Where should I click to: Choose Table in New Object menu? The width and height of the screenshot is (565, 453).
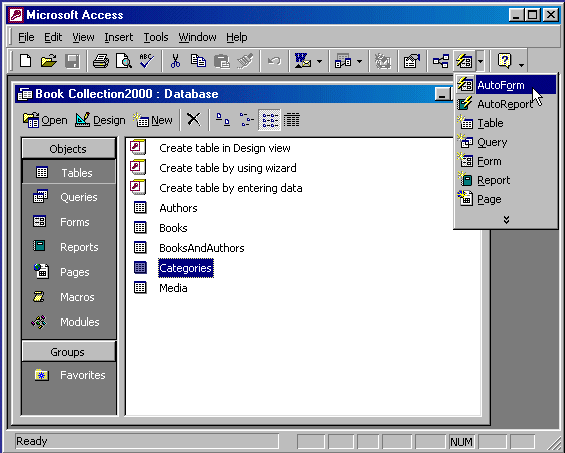[x=506, y=123]
